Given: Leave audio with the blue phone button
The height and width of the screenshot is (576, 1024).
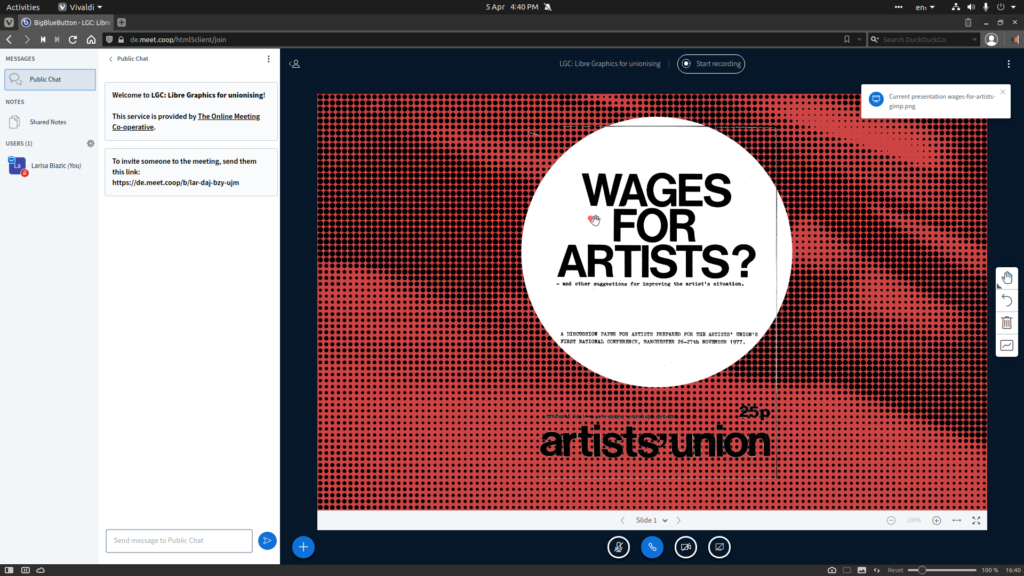Looking at the screenshot, I should [652, 547].
